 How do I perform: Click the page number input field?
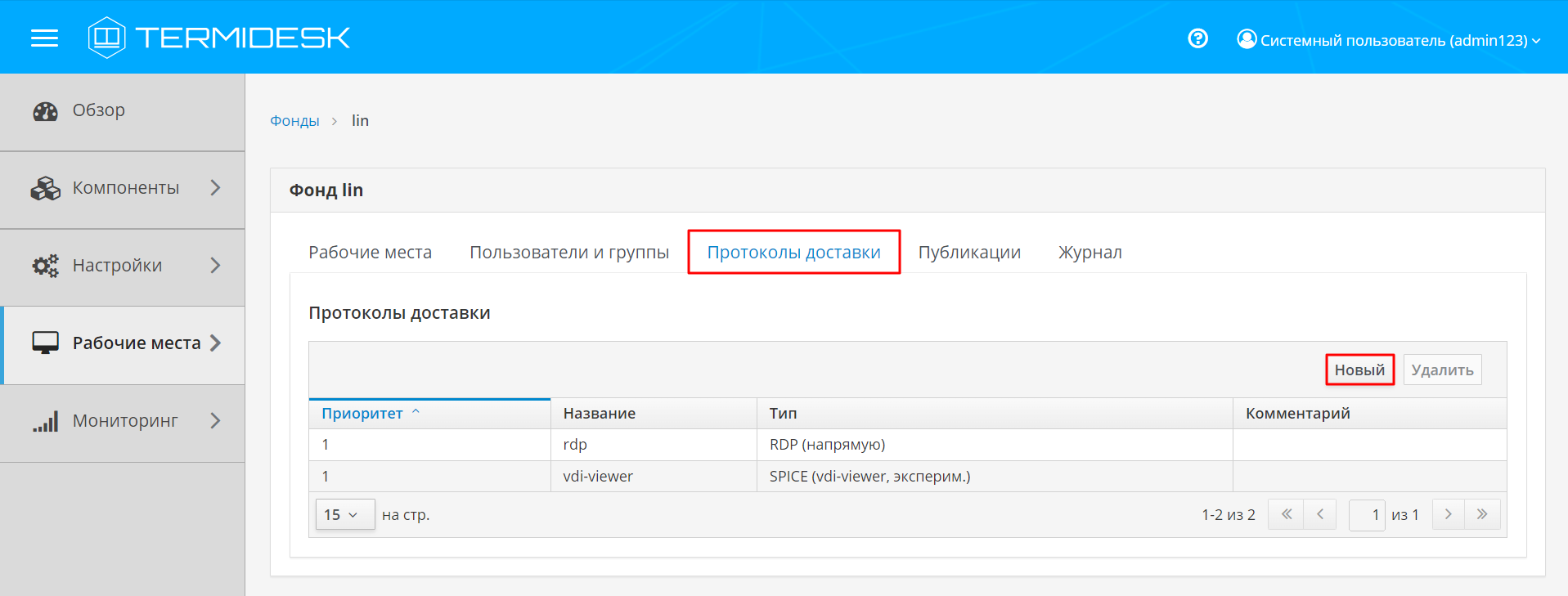1366,515
